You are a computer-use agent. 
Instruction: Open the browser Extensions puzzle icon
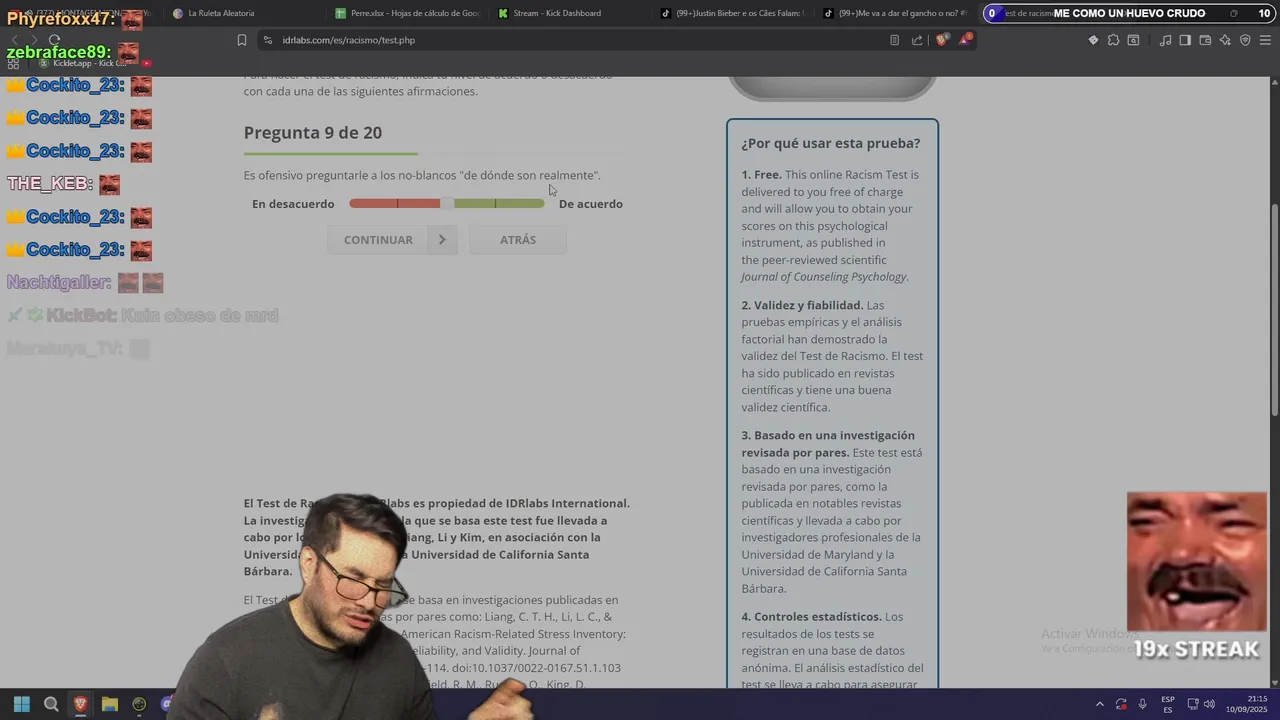click(x=1113, y=40)
